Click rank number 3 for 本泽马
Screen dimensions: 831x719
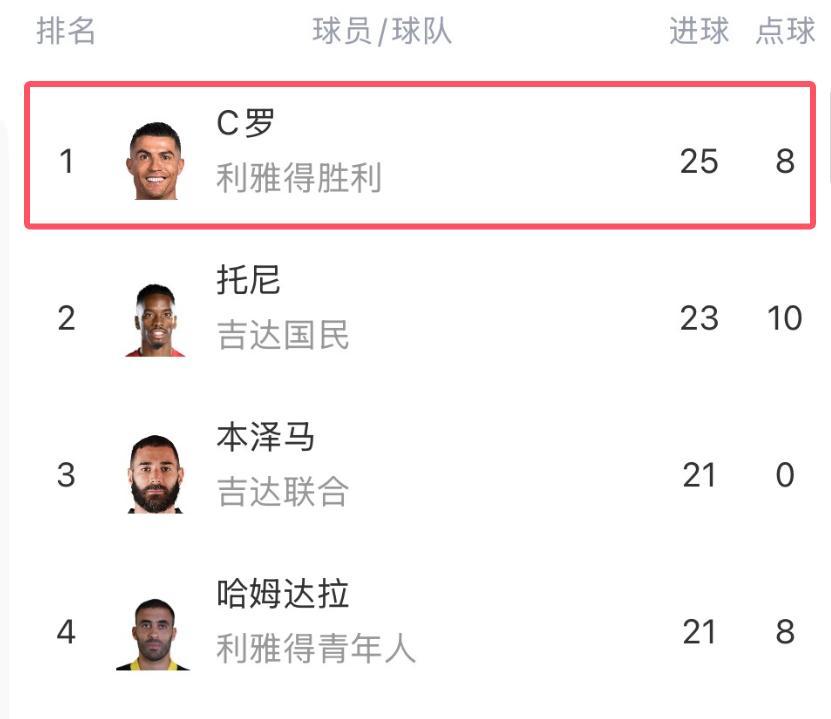tap(66, 475)
